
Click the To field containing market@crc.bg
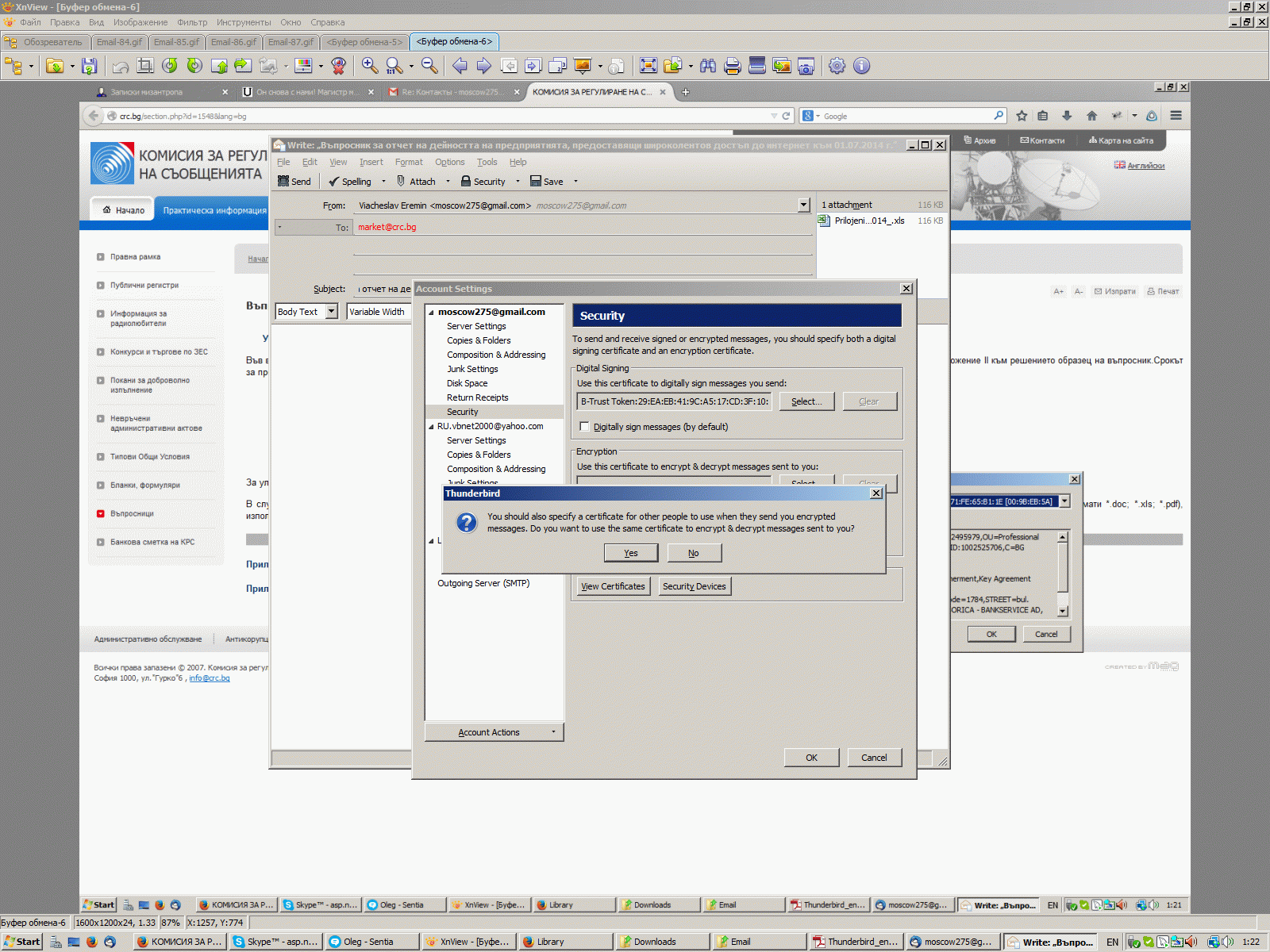coord(583,227)
